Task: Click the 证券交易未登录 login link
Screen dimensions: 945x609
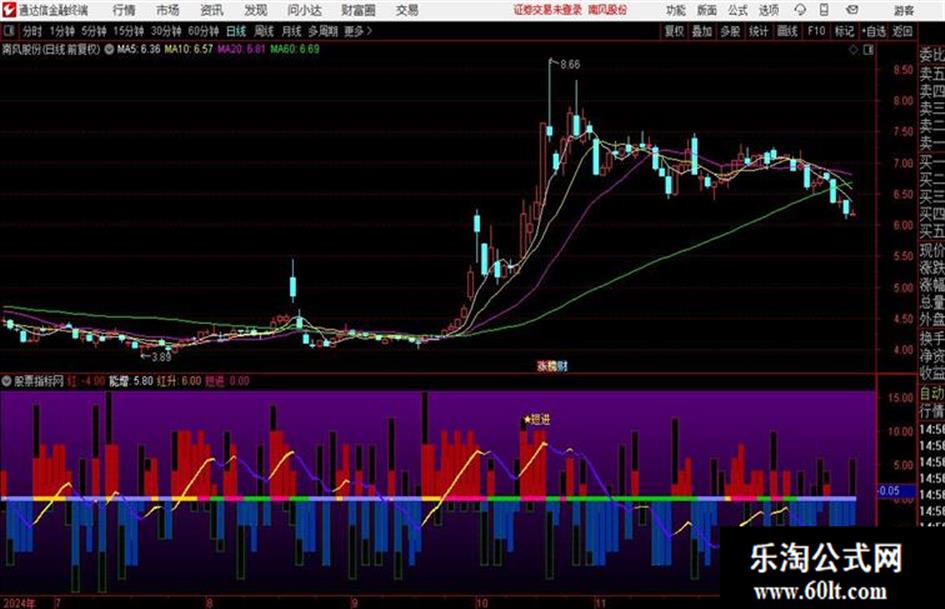Action: pos(548,10)
